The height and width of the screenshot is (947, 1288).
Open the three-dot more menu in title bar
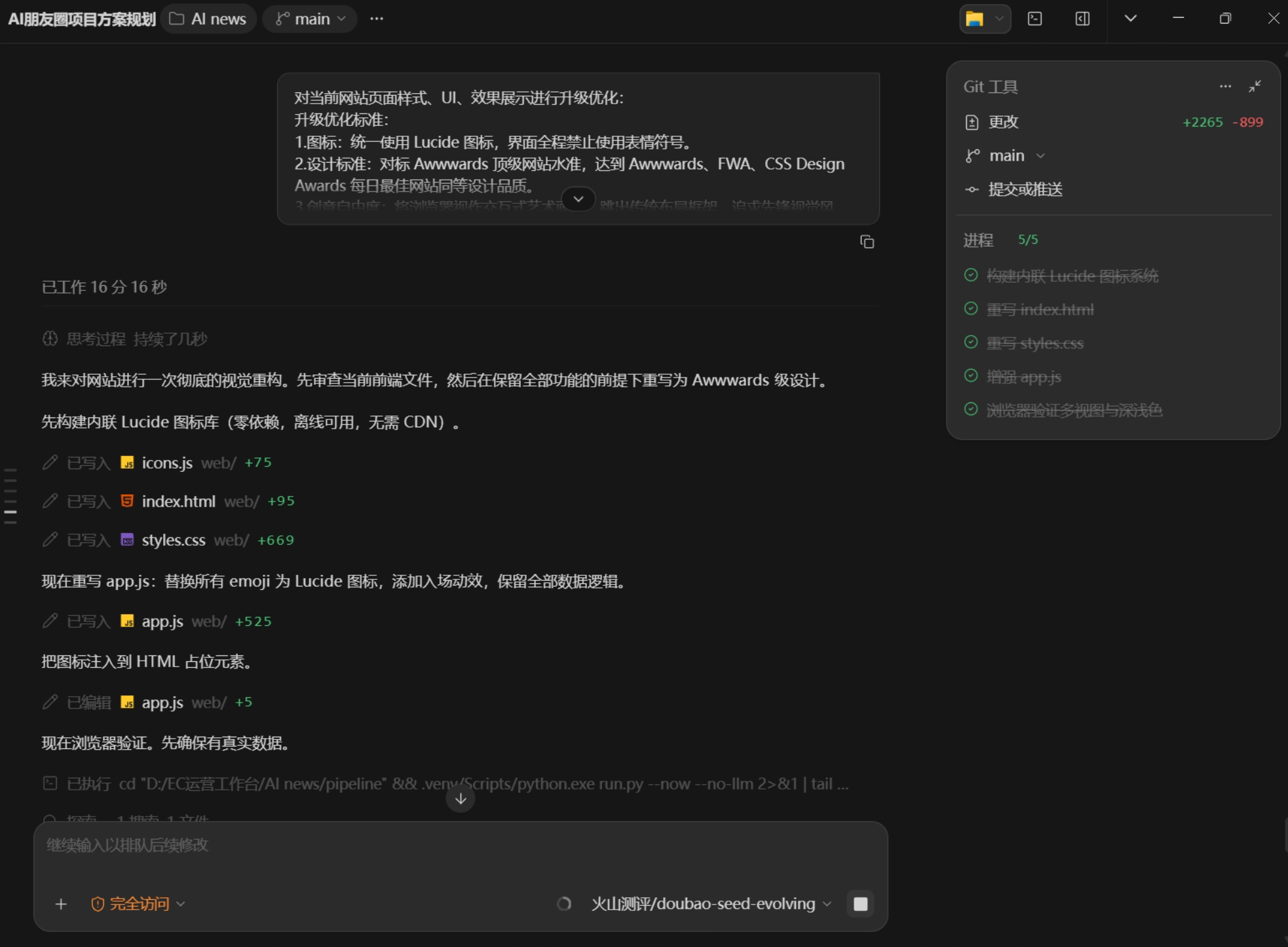point(377,19)
